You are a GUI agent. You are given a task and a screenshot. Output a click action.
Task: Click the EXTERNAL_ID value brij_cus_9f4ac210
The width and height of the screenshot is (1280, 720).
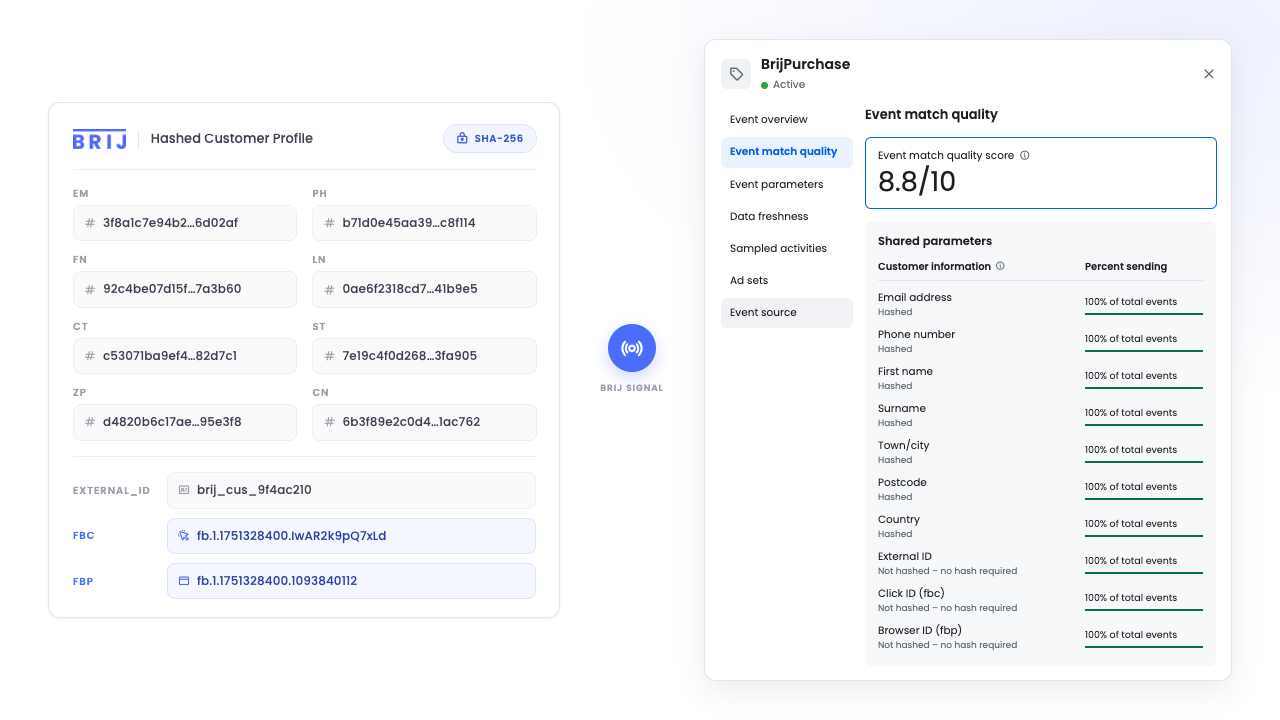point(351,490)
